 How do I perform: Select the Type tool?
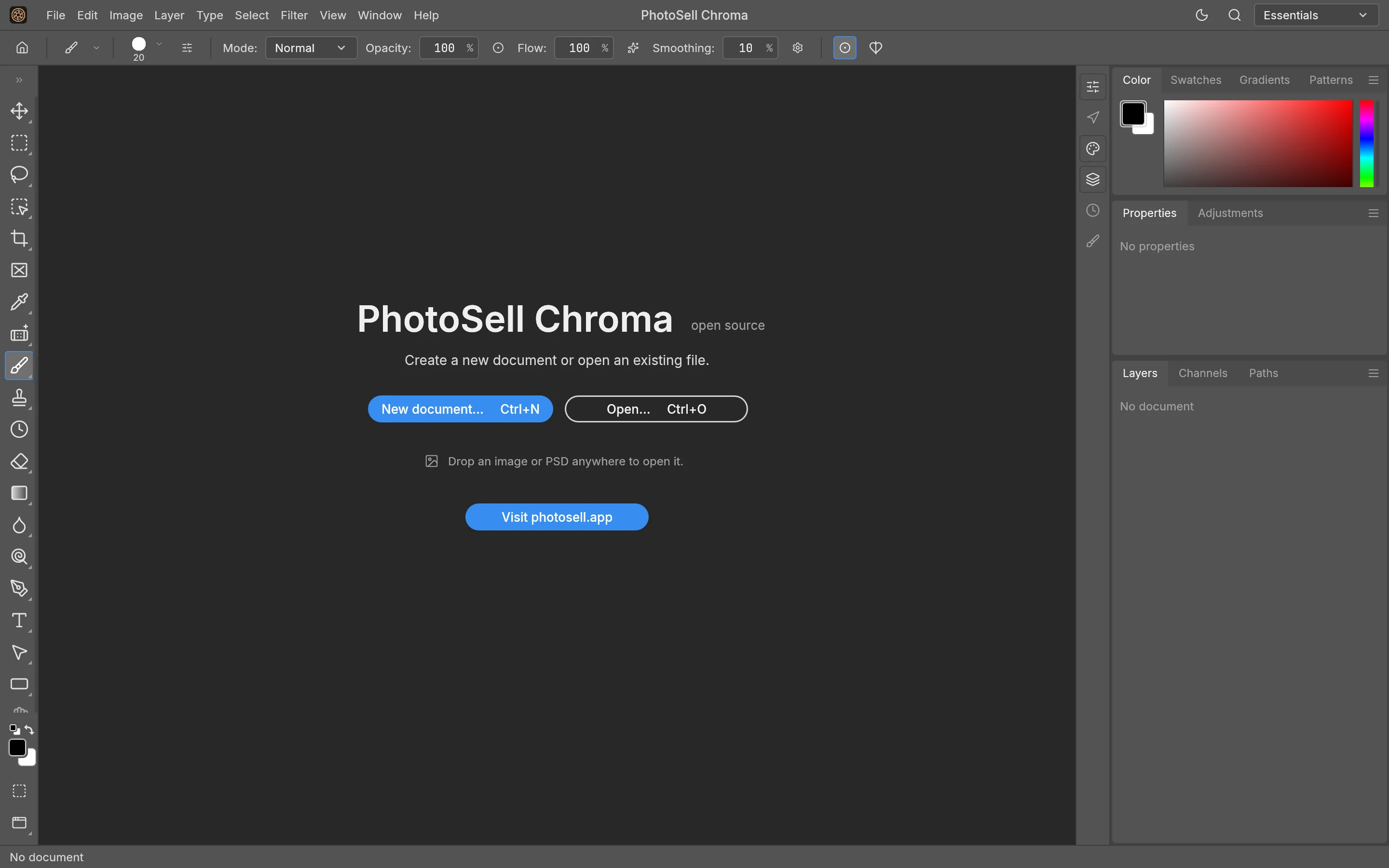pyautogui.click(x=19, y=621)
